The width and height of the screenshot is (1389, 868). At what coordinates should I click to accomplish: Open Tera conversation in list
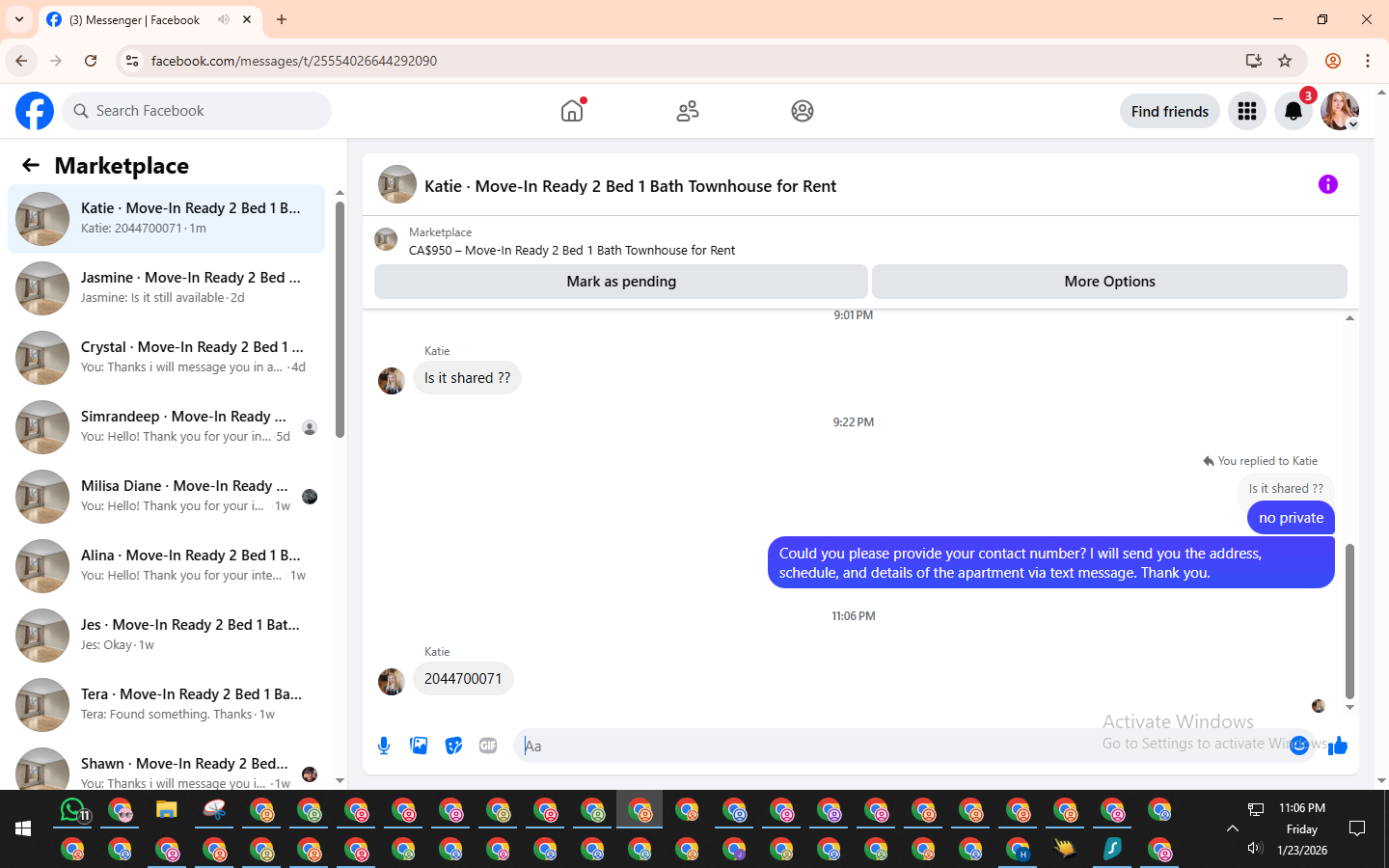tap(166, 705)
